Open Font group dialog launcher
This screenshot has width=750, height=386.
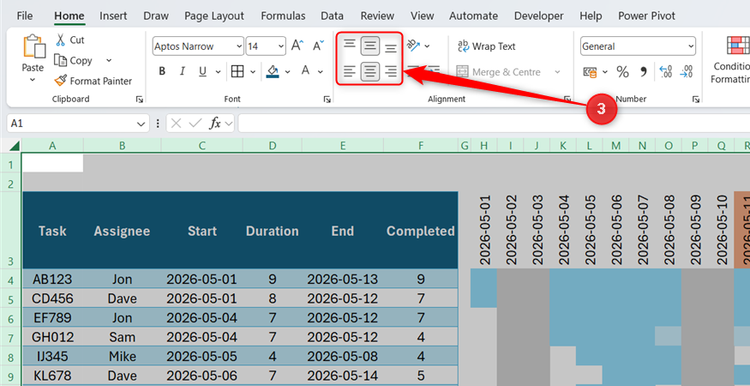[x=327, y=99]
